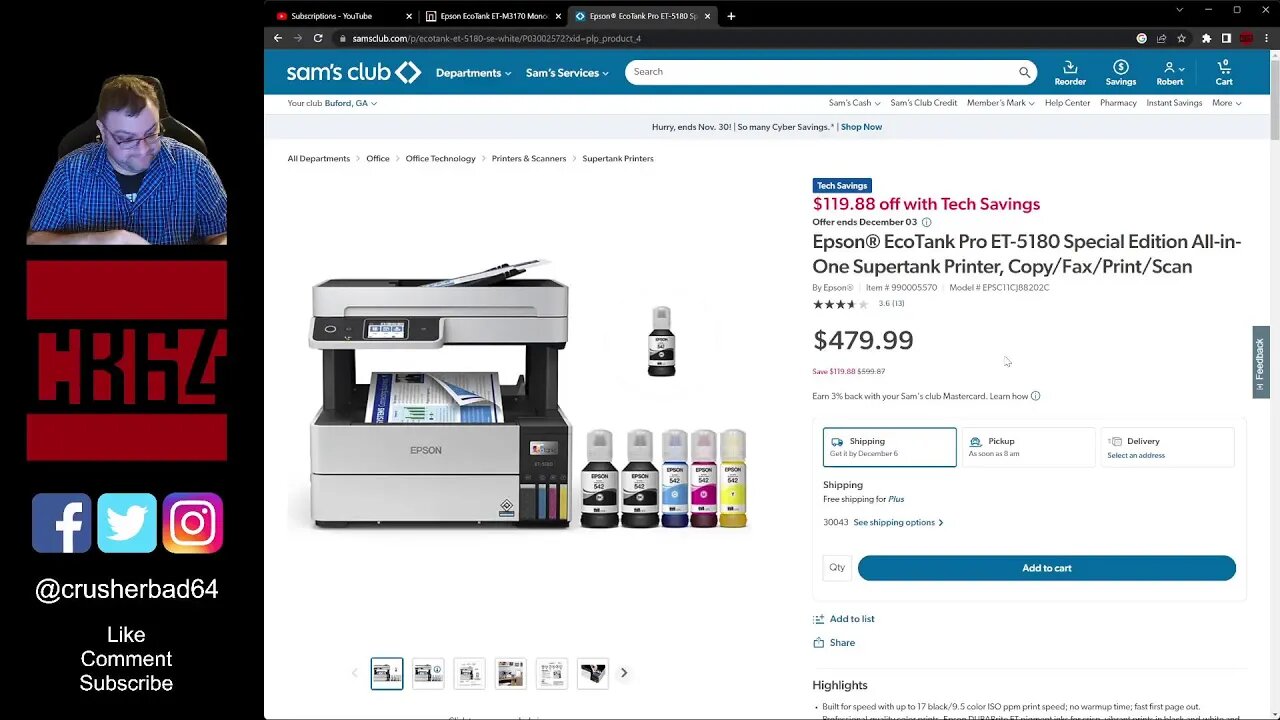
Task: Go back with browser back arrow
Action: pyautogui.click(x=278, y=38)
